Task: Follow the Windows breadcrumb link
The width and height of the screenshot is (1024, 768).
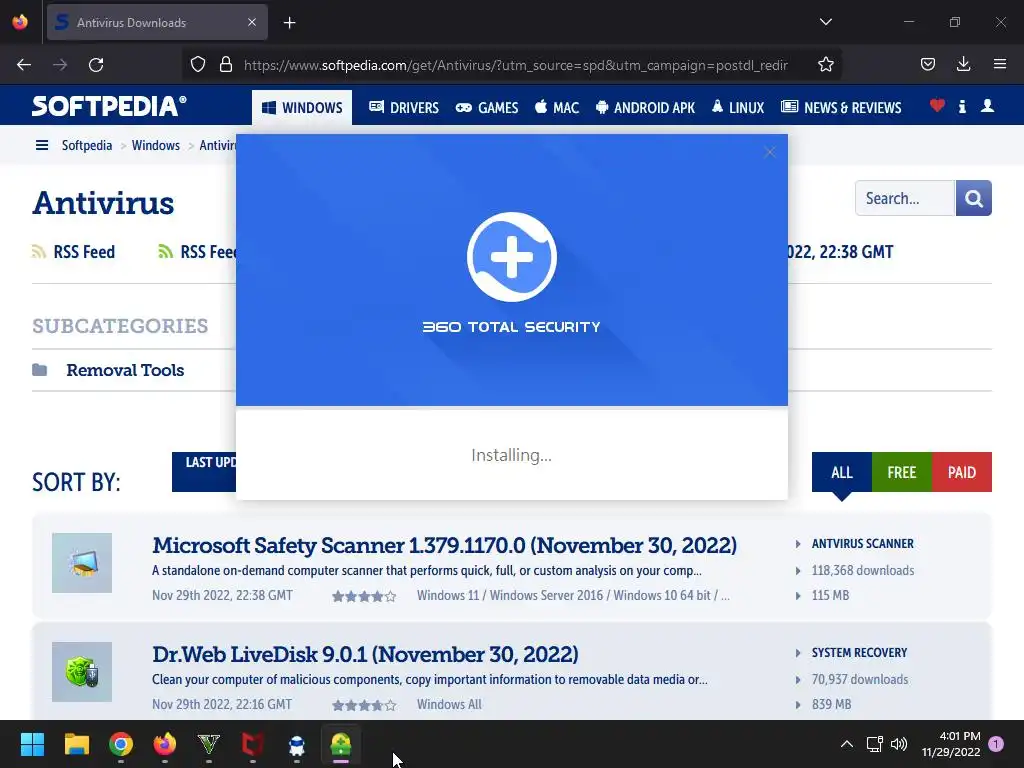Action: pyautogui.click(x=155, y=145)
